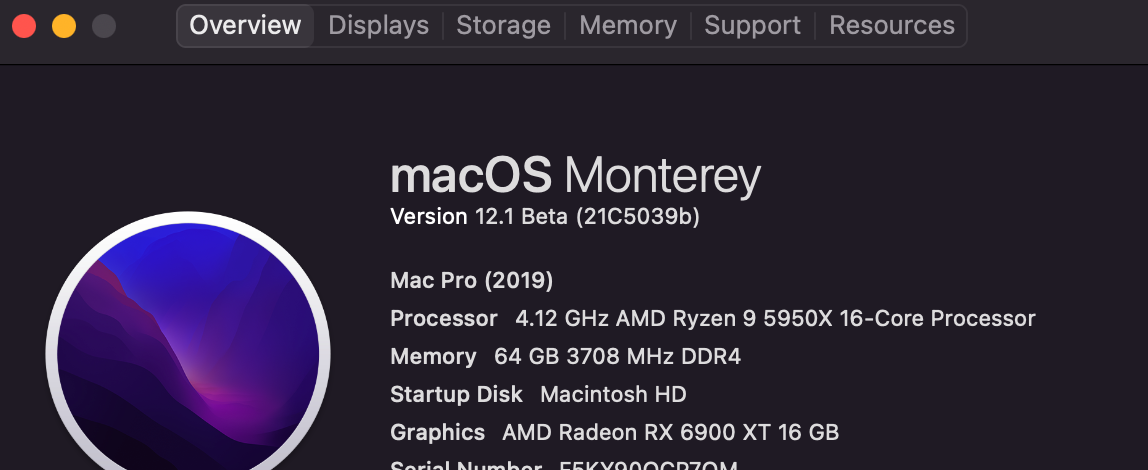The height and width of the screenshot is (470, 1148).
Task: Click the gray disabled zoom button
Action: tap(103, 26)
